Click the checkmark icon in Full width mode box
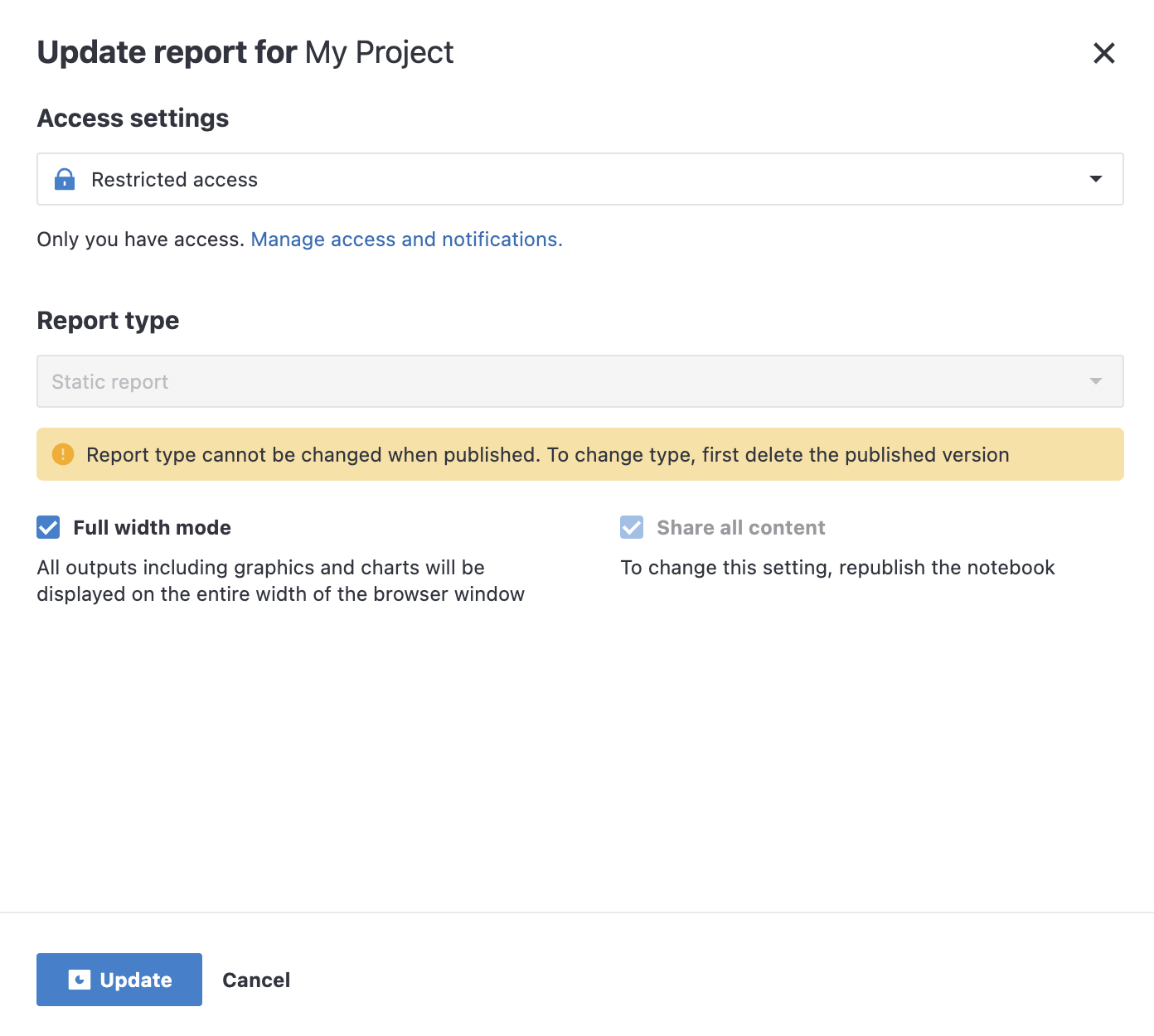 coord(48,527)
